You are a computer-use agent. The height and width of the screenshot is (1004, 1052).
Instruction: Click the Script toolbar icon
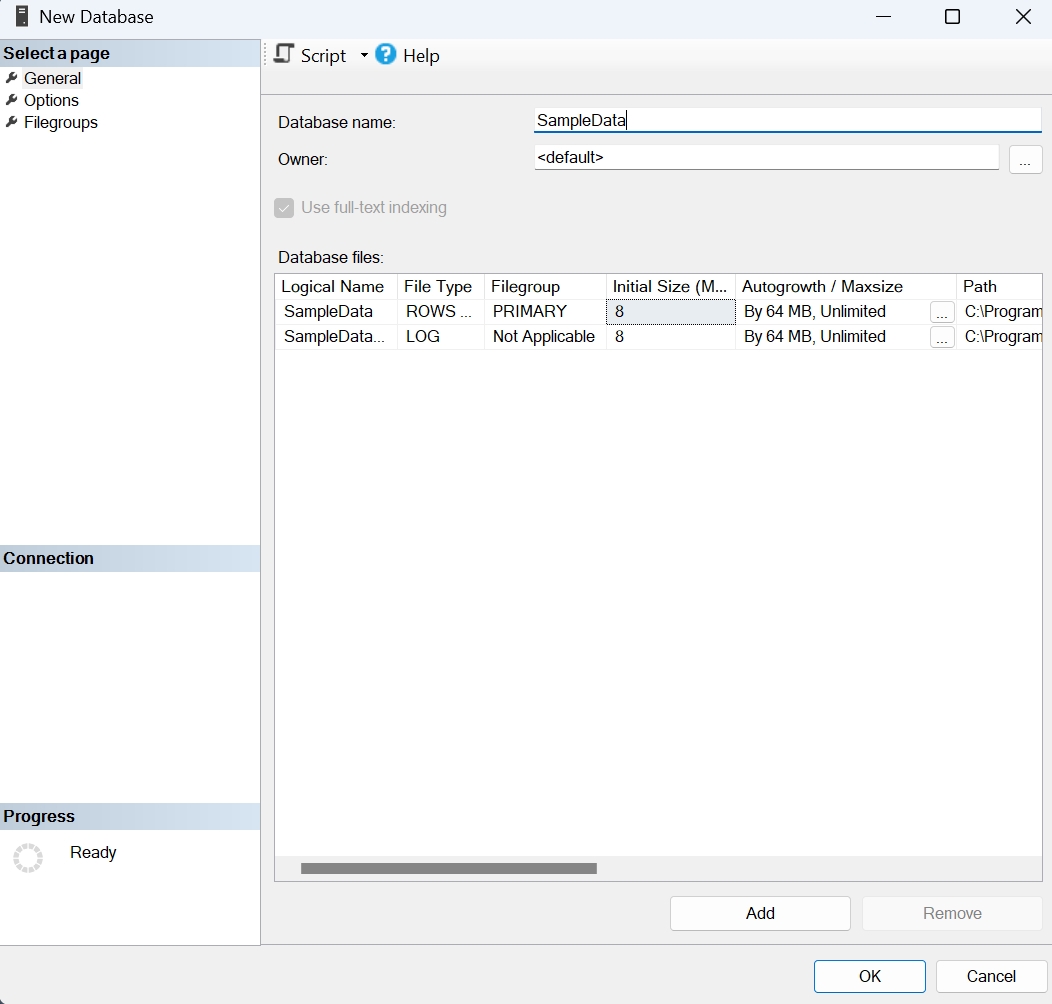click(285, 55)
